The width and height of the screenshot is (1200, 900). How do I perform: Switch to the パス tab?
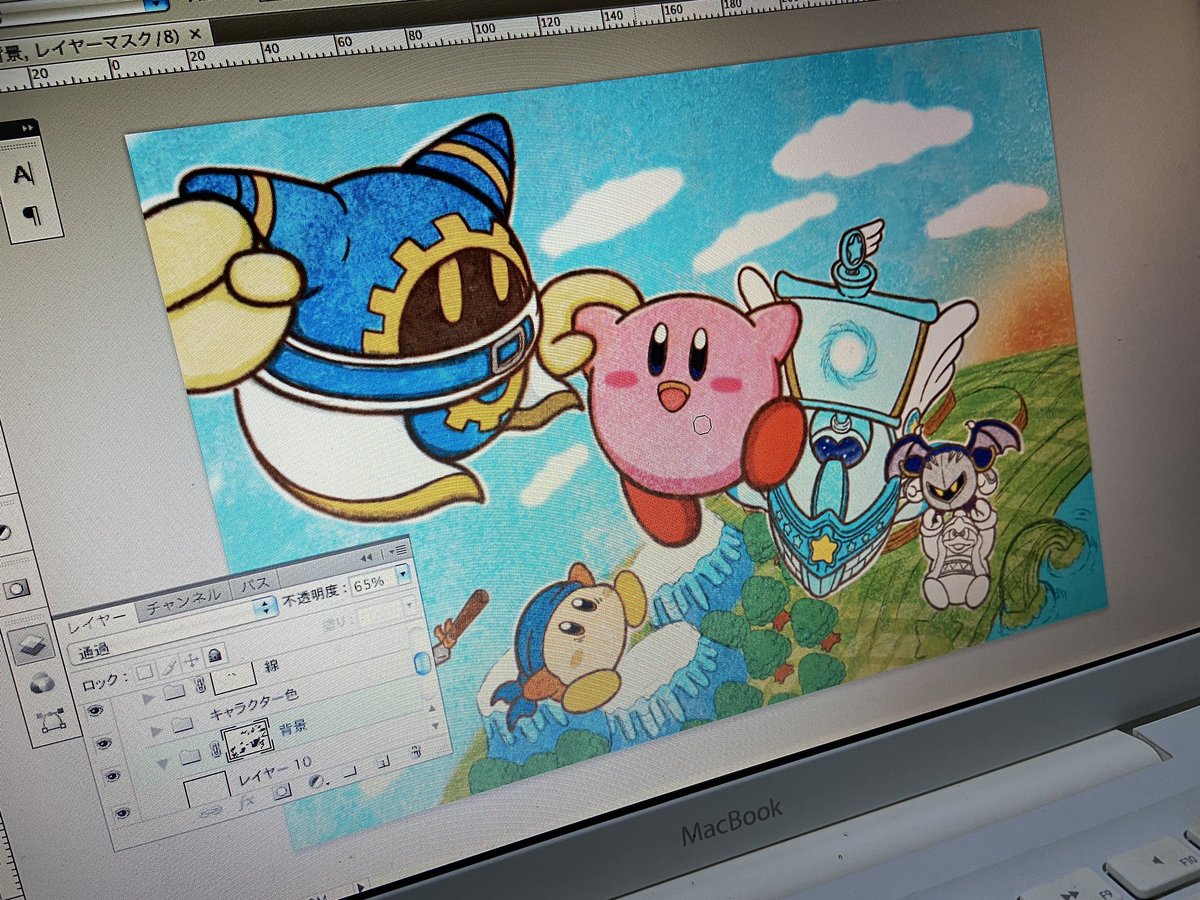point(255,584)
